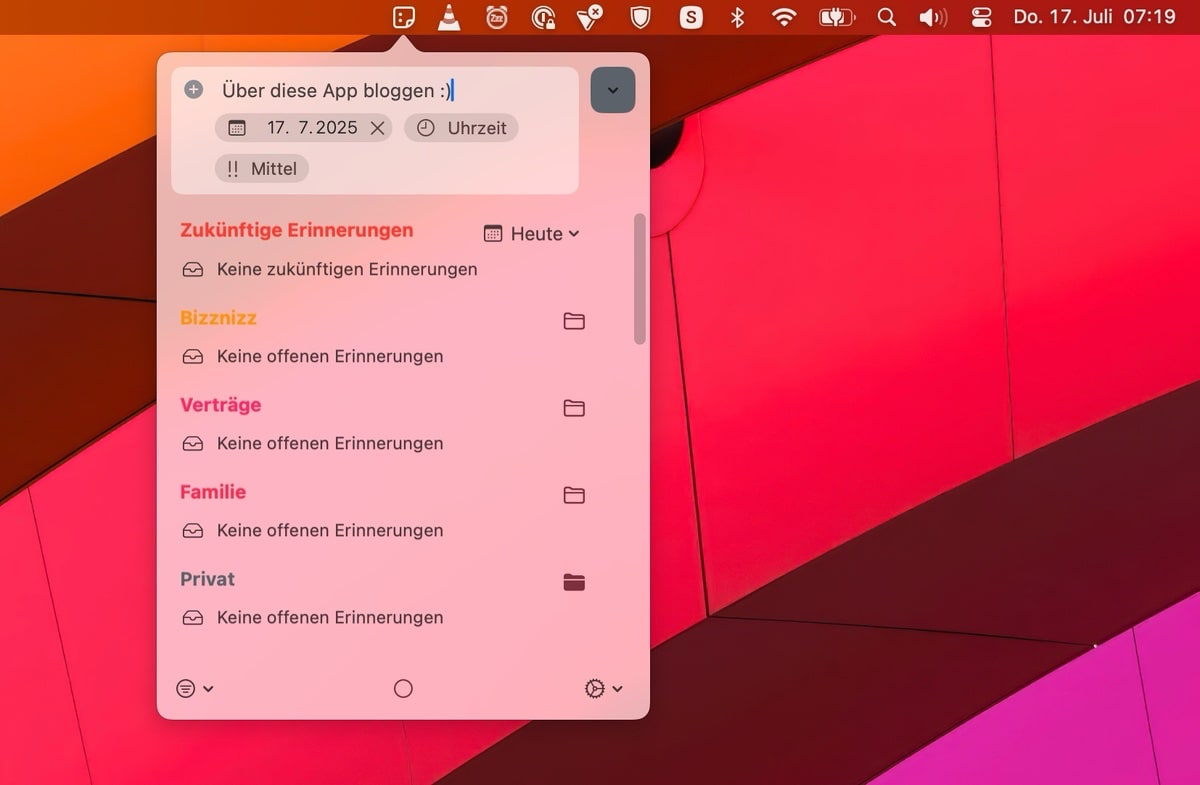1200x785 pixels.
Task: Open Control Center toggles in menu bar
Action: [x=981, y=17]
